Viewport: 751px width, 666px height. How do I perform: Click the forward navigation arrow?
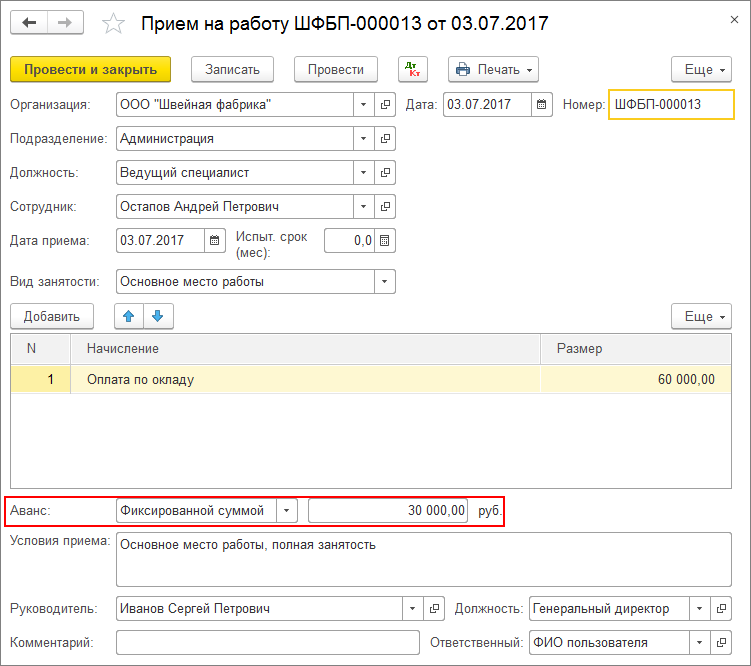point(65,22)
